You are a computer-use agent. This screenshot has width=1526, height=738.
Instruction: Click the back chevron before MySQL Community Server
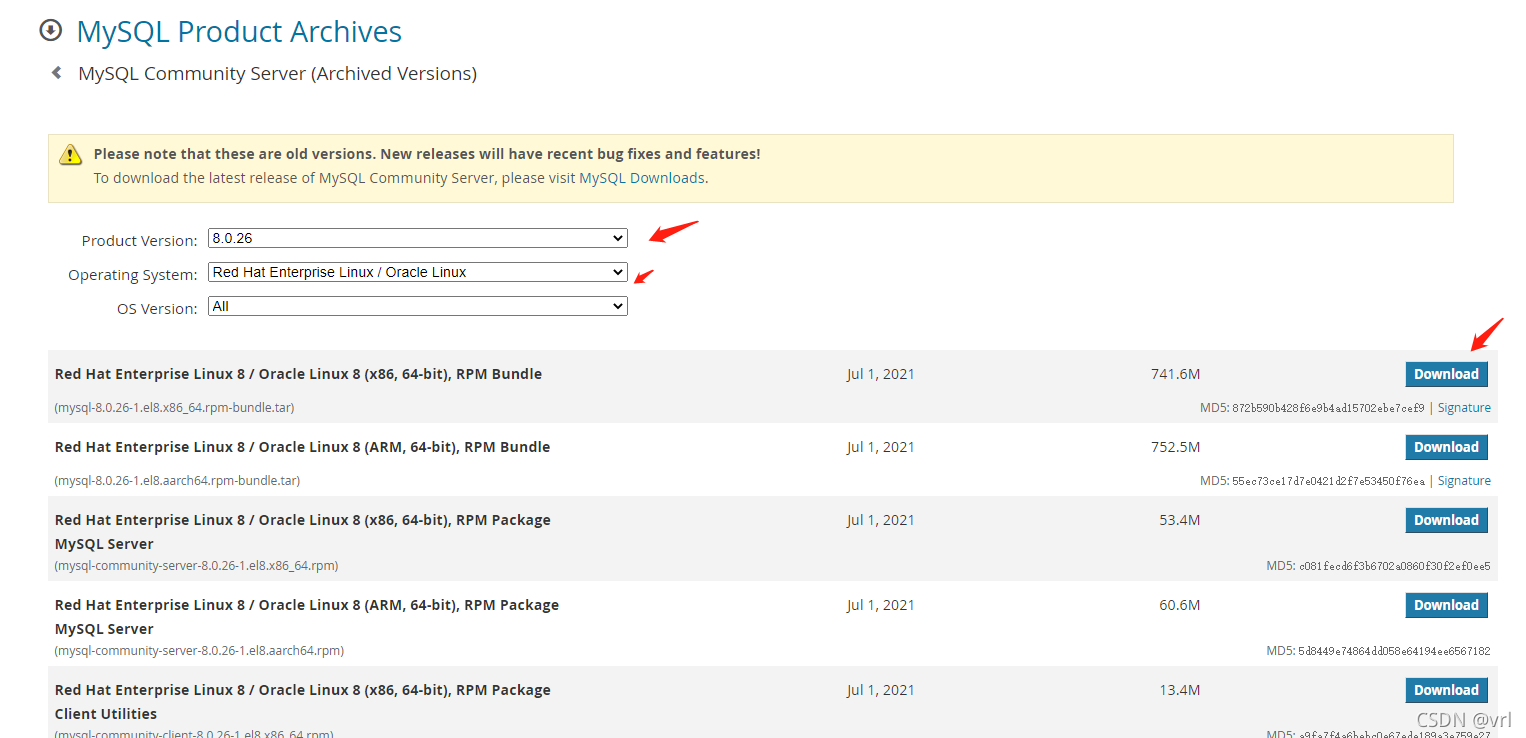coord(57,72)
